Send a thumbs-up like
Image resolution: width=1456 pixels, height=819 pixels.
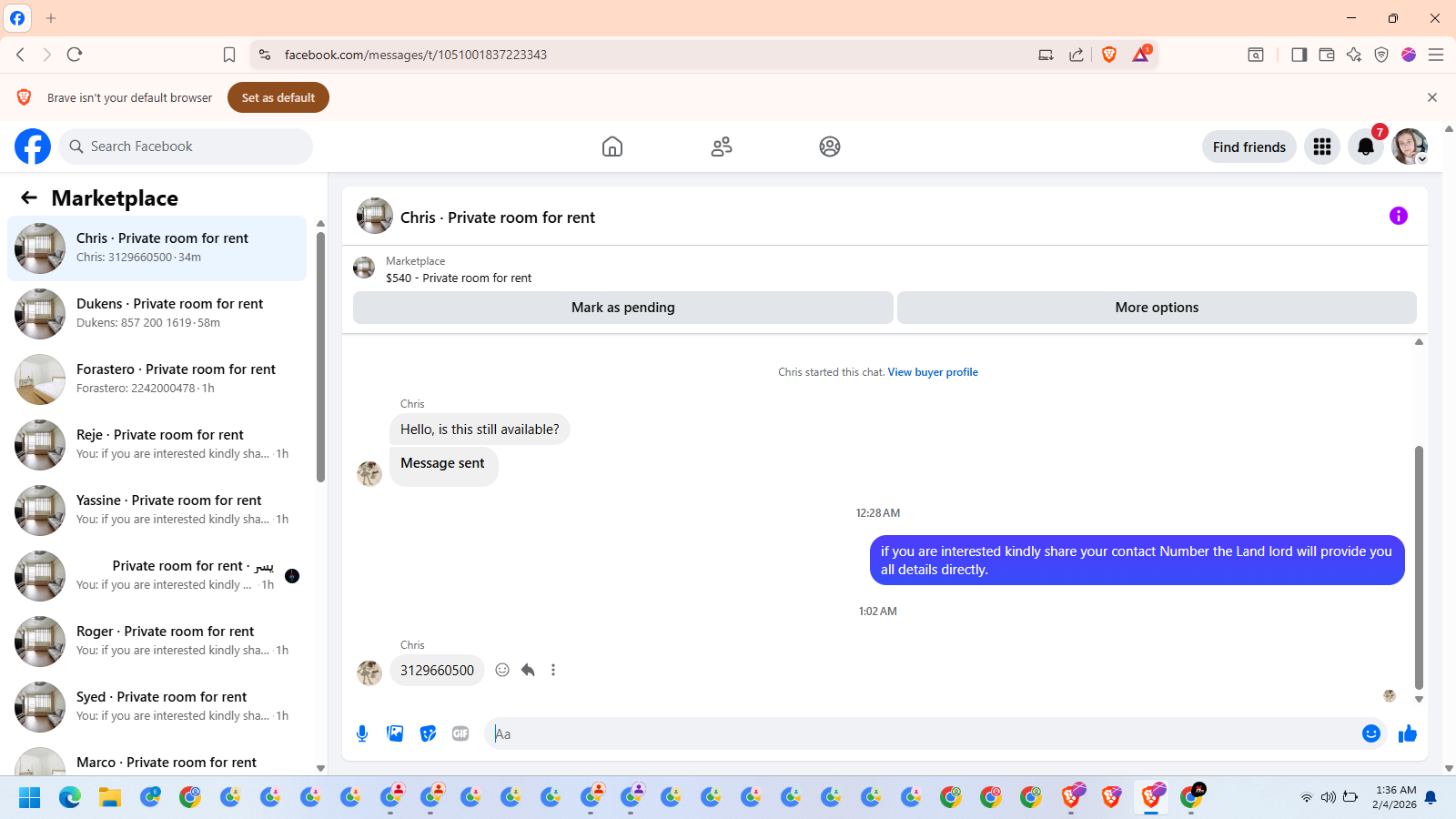pyautogui.click(x=1408, y=733)
